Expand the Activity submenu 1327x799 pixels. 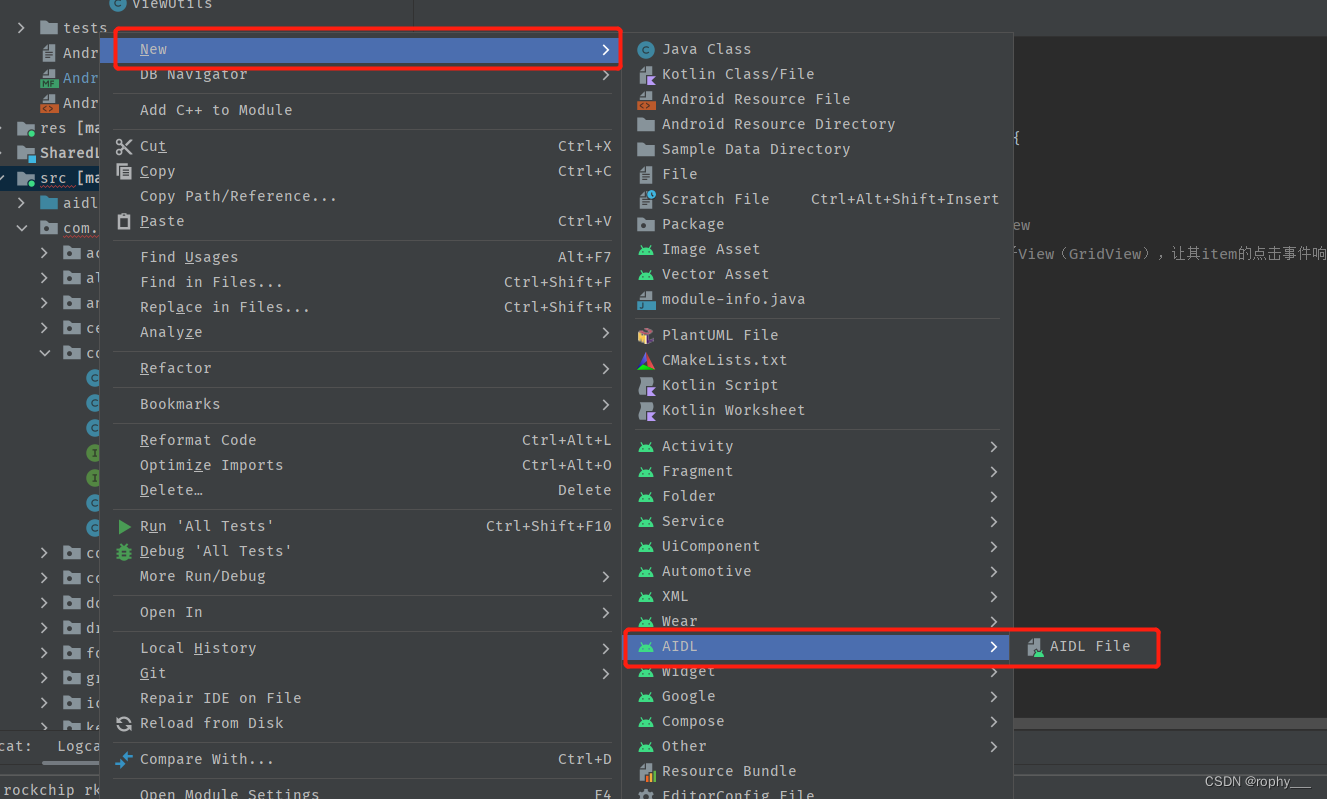pyautogui.click(x=697, y=445)
